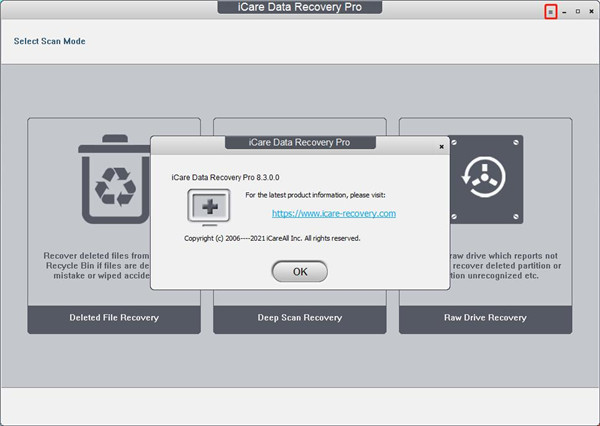Click the recycle bin icon
The height and width of the screenshot is (426, 600).
[114, 179]
